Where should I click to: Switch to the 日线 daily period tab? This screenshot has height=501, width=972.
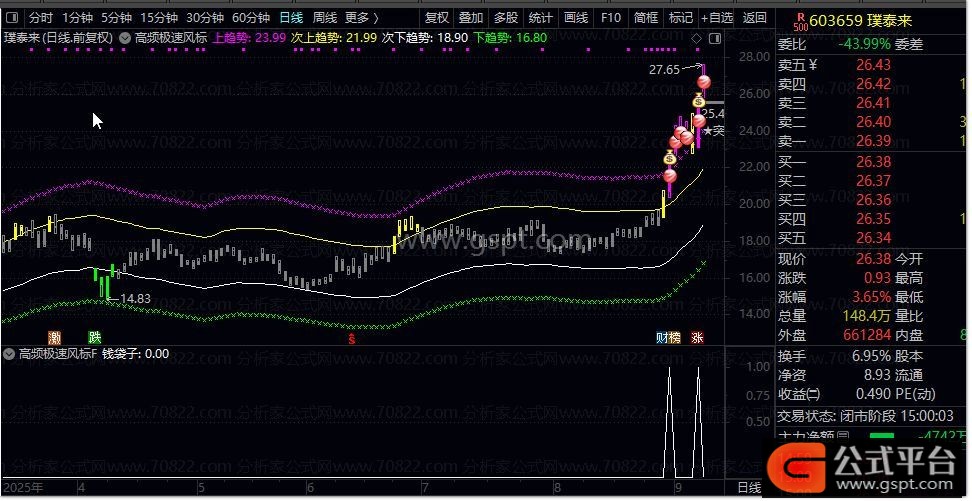click(x=290, y=18)
